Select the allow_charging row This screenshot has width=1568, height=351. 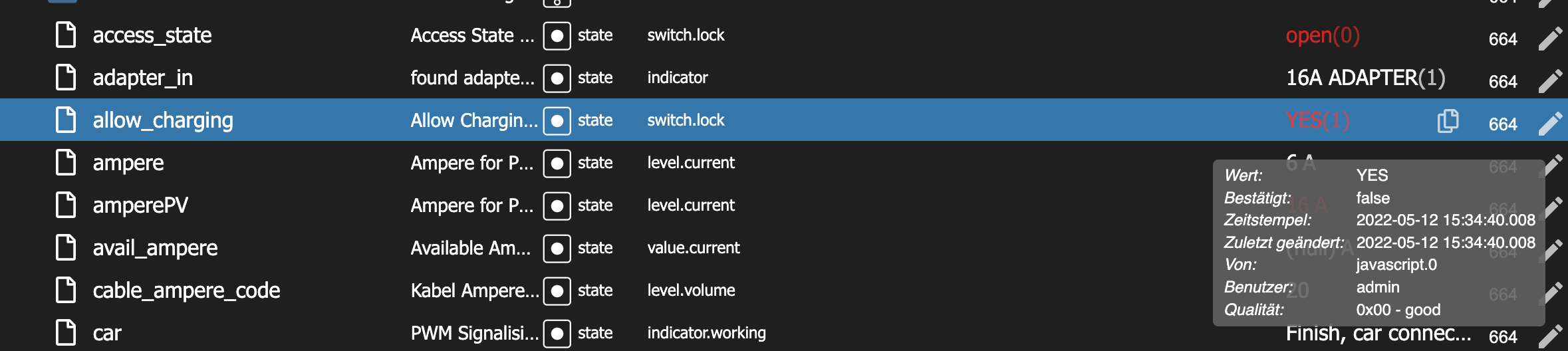click(784, 120)
